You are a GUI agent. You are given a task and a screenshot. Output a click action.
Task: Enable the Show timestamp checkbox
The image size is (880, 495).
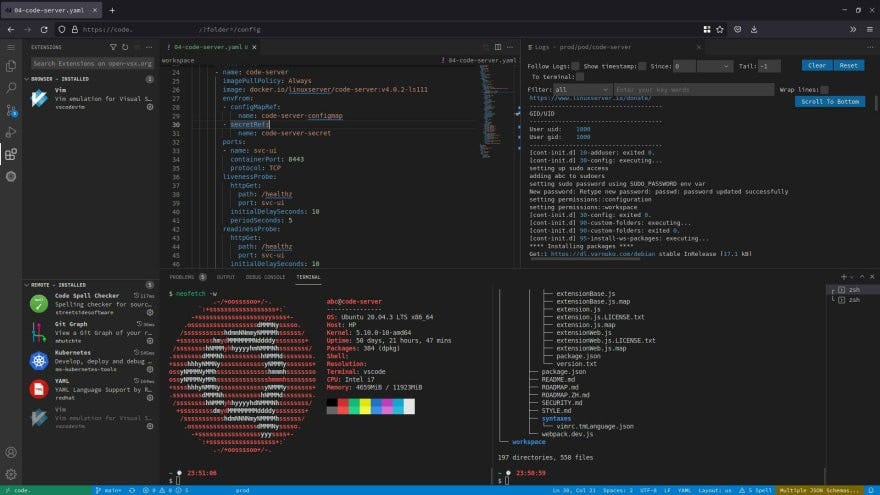pos(642,66)
